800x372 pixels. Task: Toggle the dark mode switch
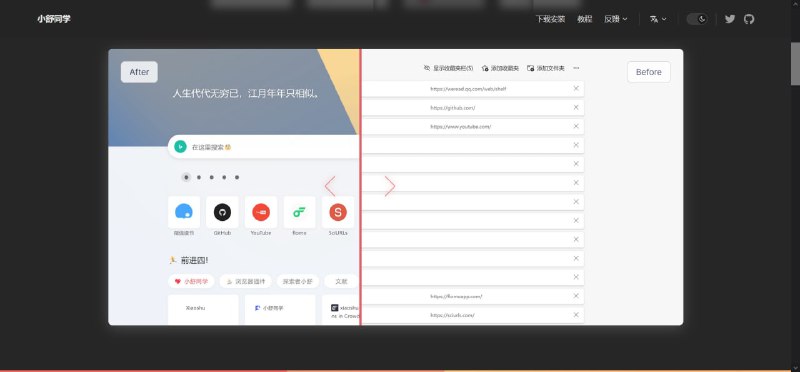point(697,19)
